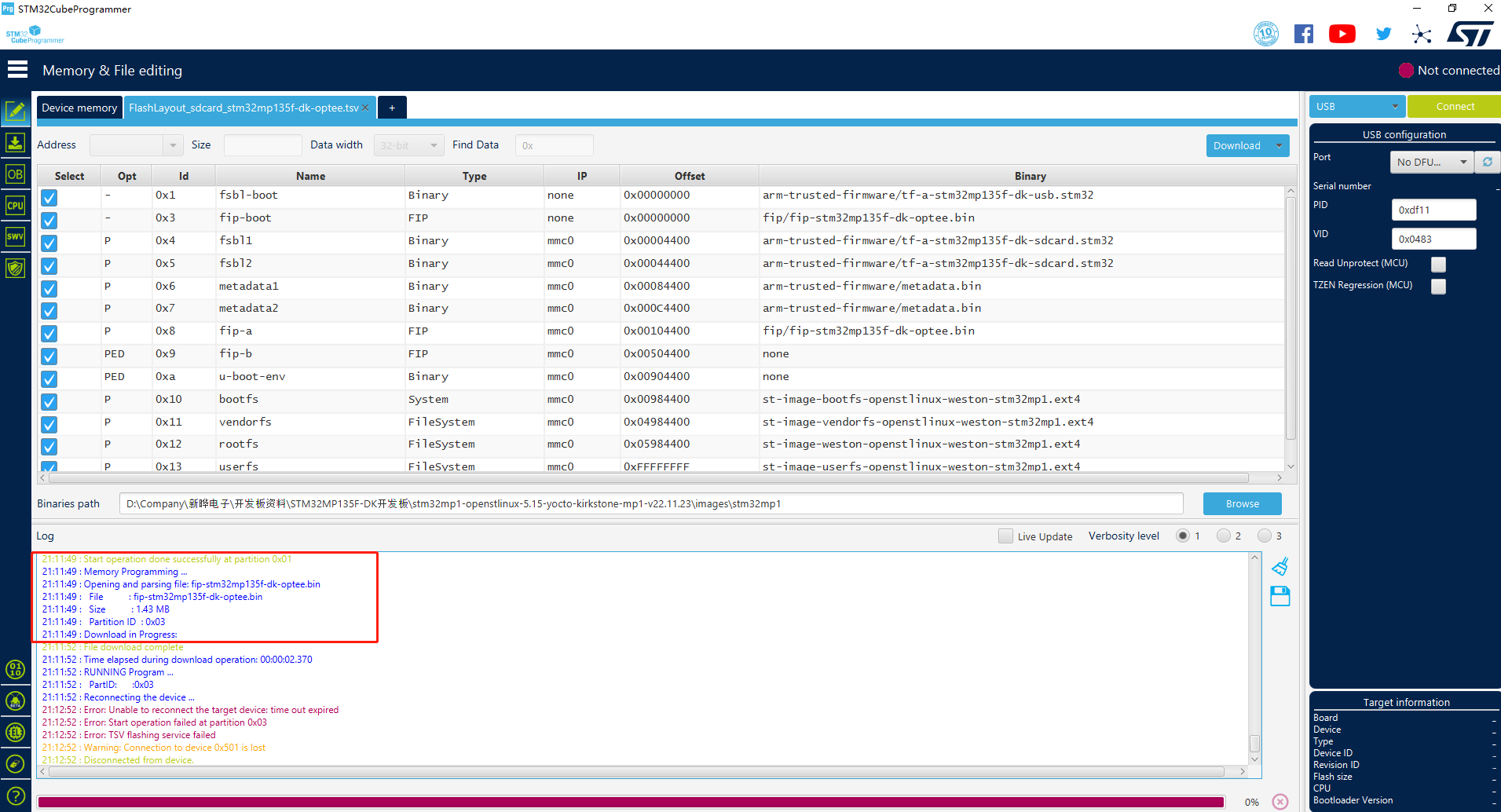Open the Data width 32-bit dropdown
This screenshot has height=812, width=1501.
coord(408,145)
